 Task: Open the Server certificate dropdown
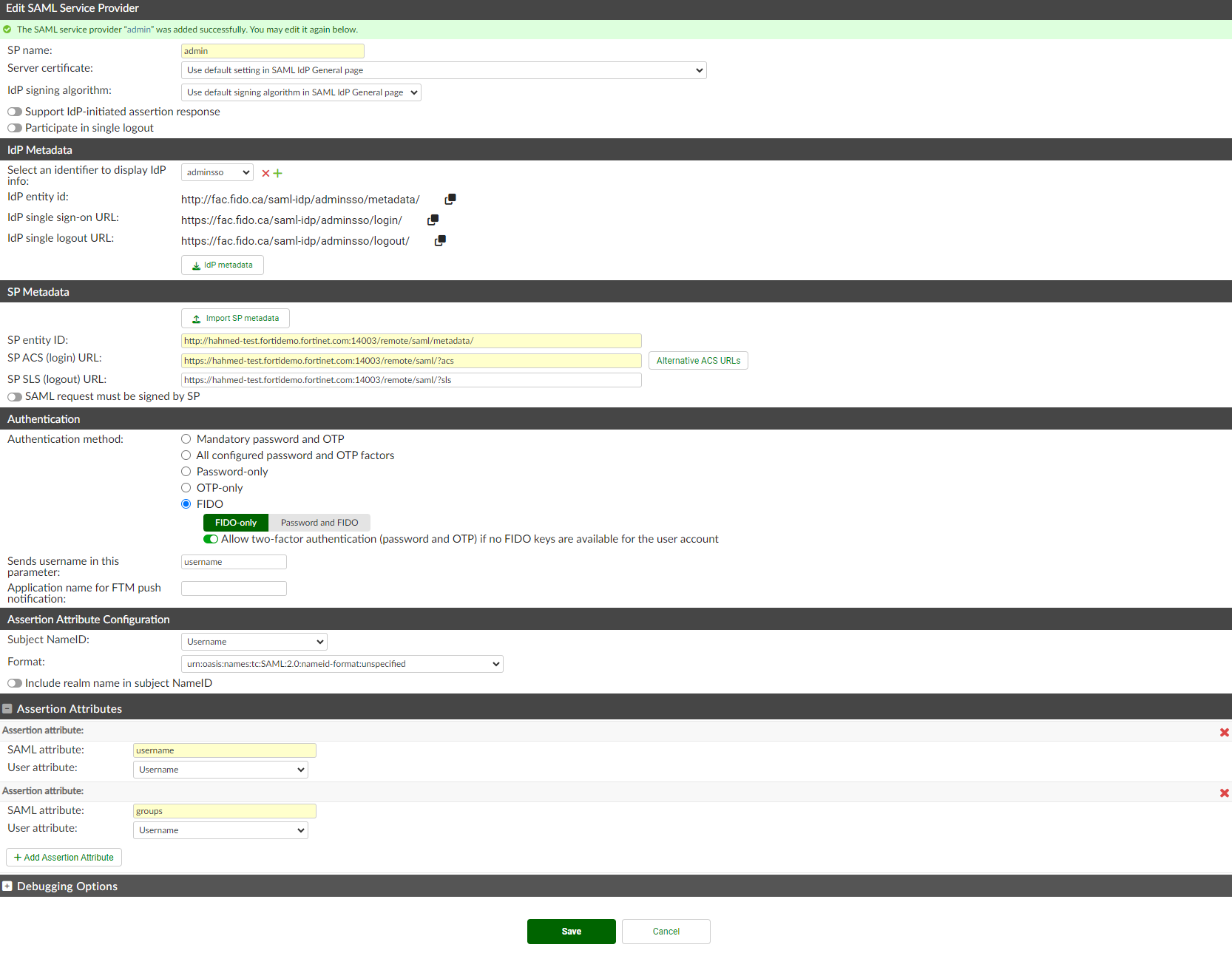click(x=444, y=69)
